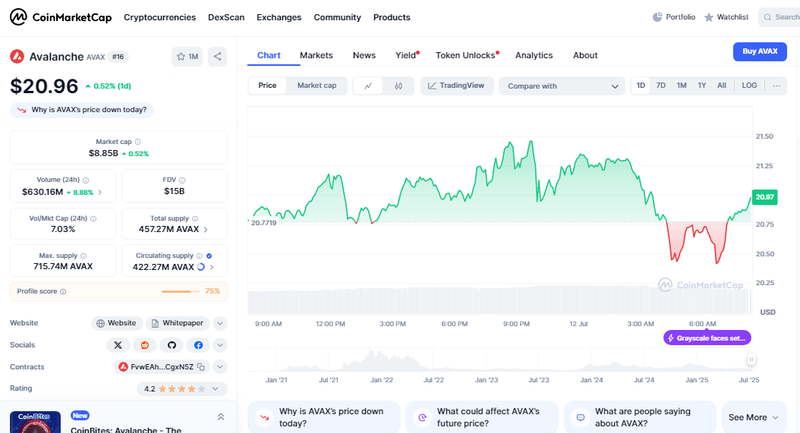This screenshot has height=433, width=800.
Task: Click the chart timeline range slider handle
Action: 751,359
